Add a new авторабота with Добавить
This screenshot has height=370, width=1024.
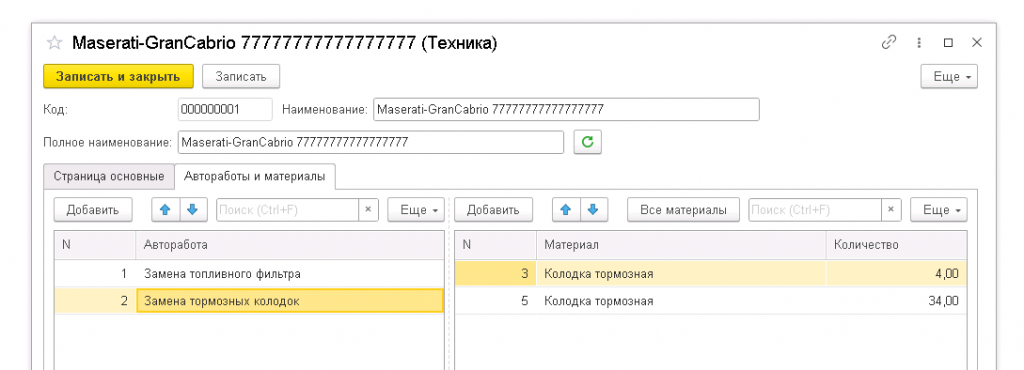click(93, 209)
